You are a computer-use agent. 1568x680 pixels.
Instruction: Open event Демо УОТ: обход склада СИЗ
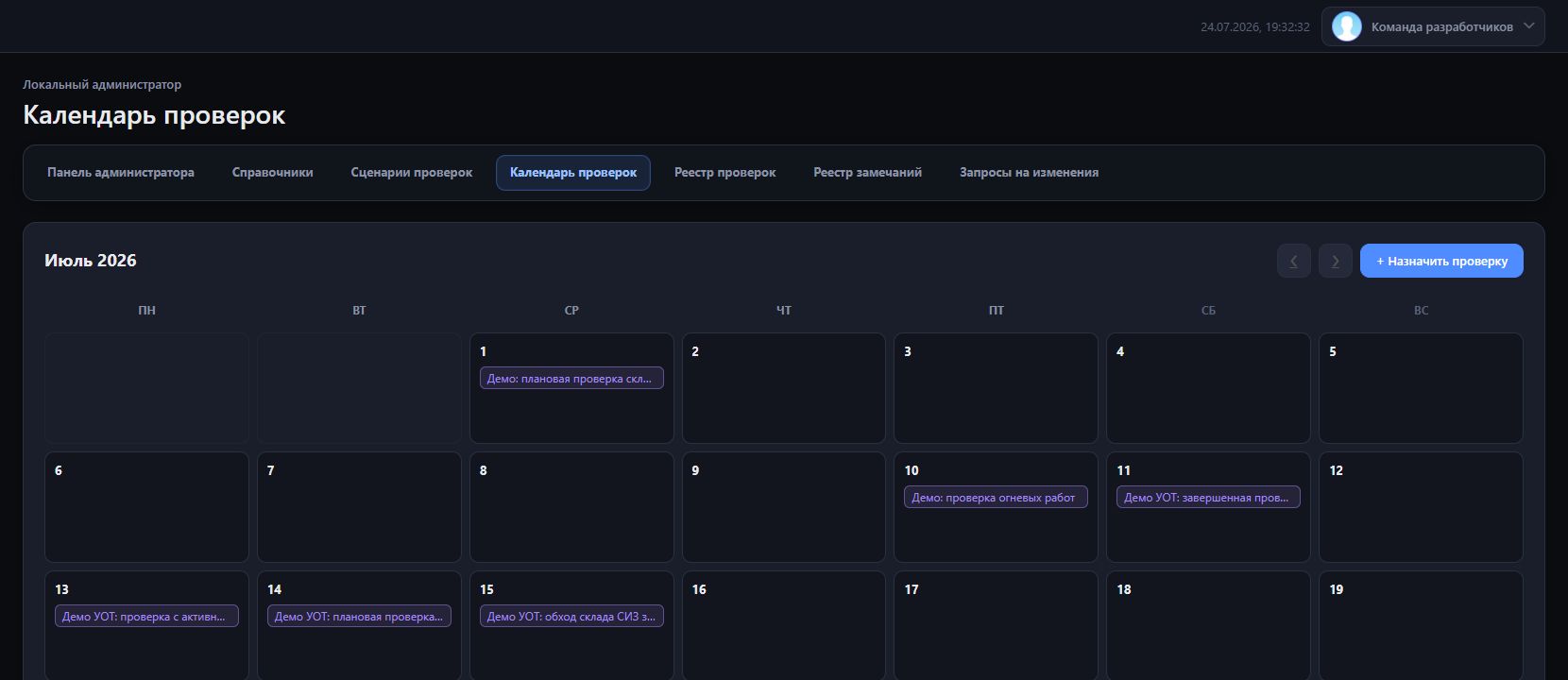[571, 616]
